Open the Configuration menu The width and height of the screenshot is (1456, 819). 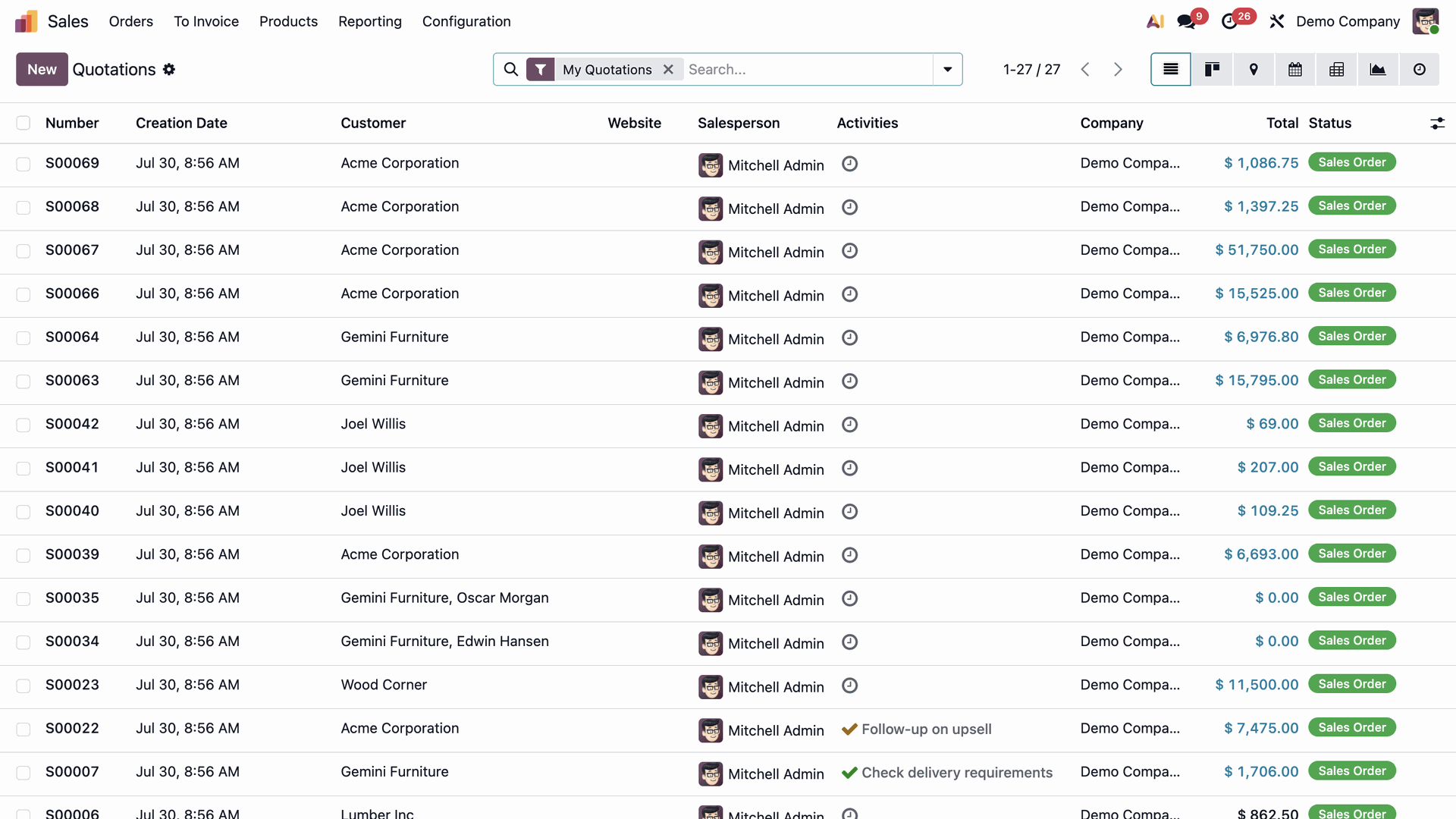[466, 21]
